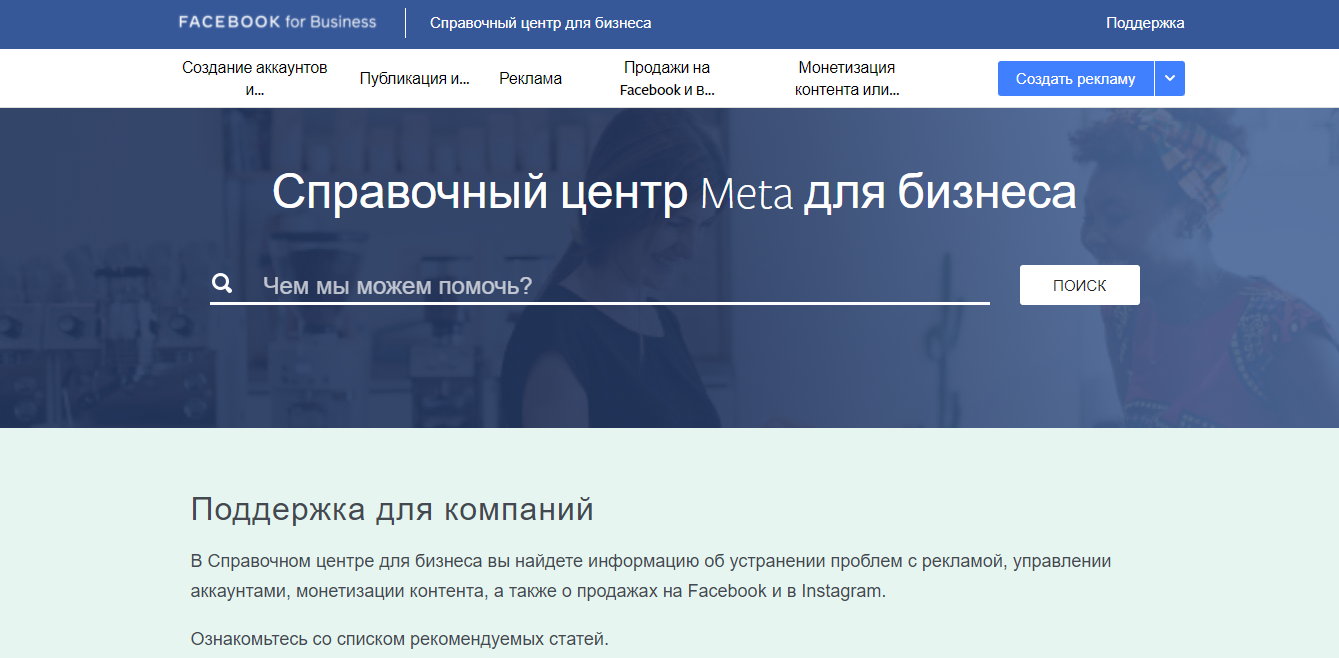The width and height of the screenshot is (1339, 658).
Task: Click the ПОИСК button
Action: (1080, 285)
